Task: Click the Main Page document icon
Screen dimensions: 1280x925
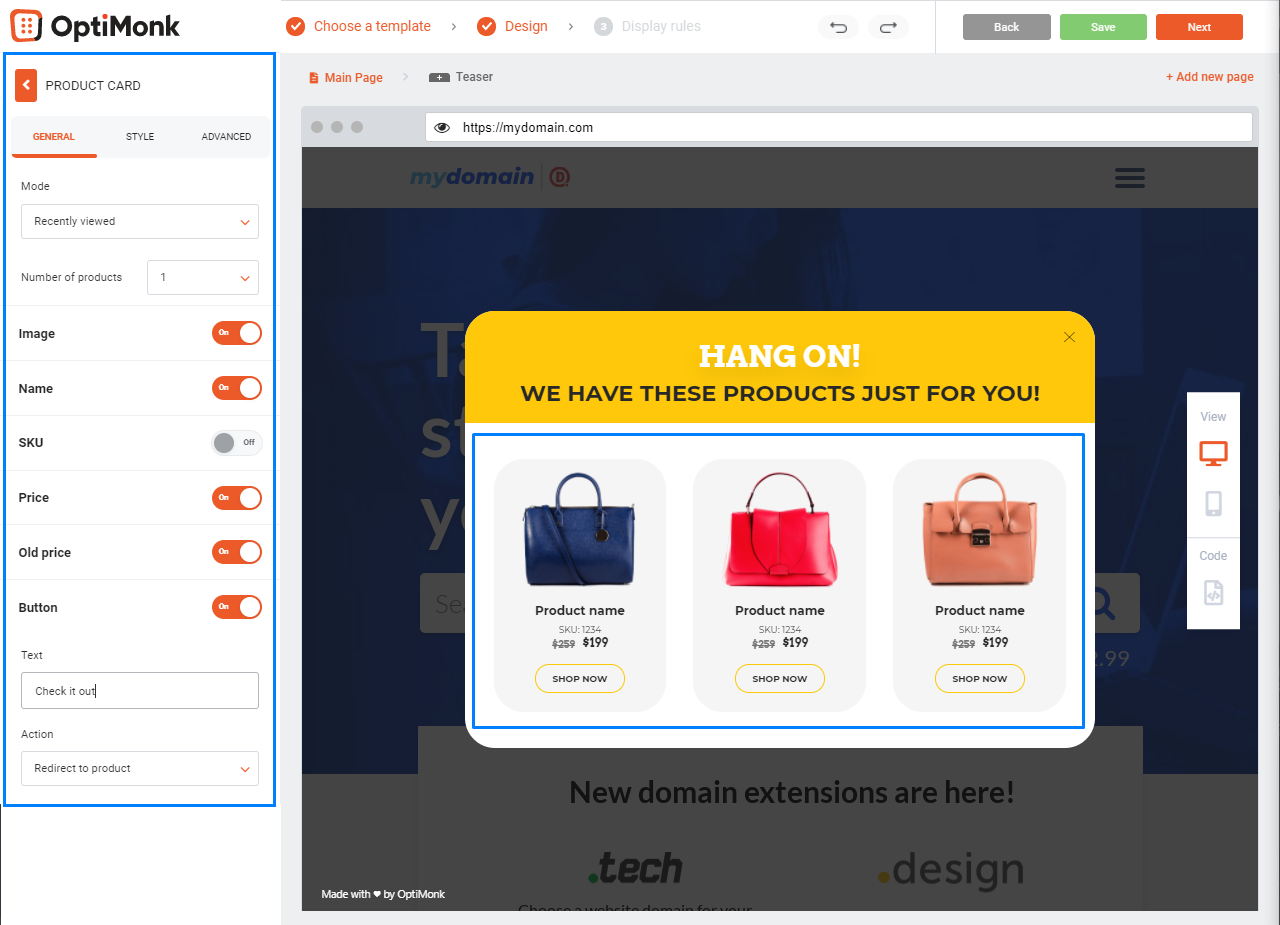Action: [x=314, y=78]
